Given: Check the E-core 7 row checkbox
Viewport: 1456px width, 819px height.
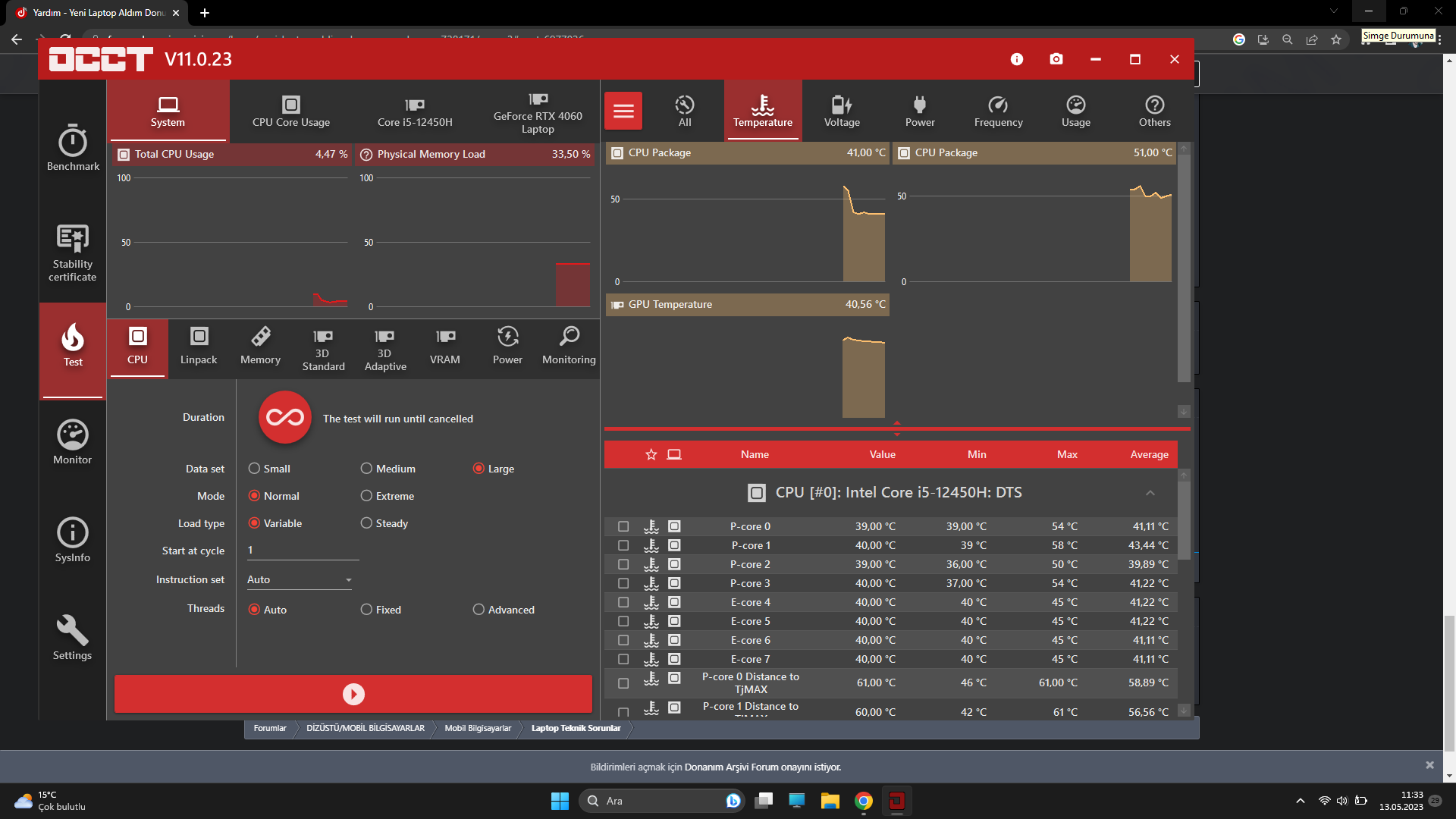Looking at the screenshot, I should [x=623, y=659].
